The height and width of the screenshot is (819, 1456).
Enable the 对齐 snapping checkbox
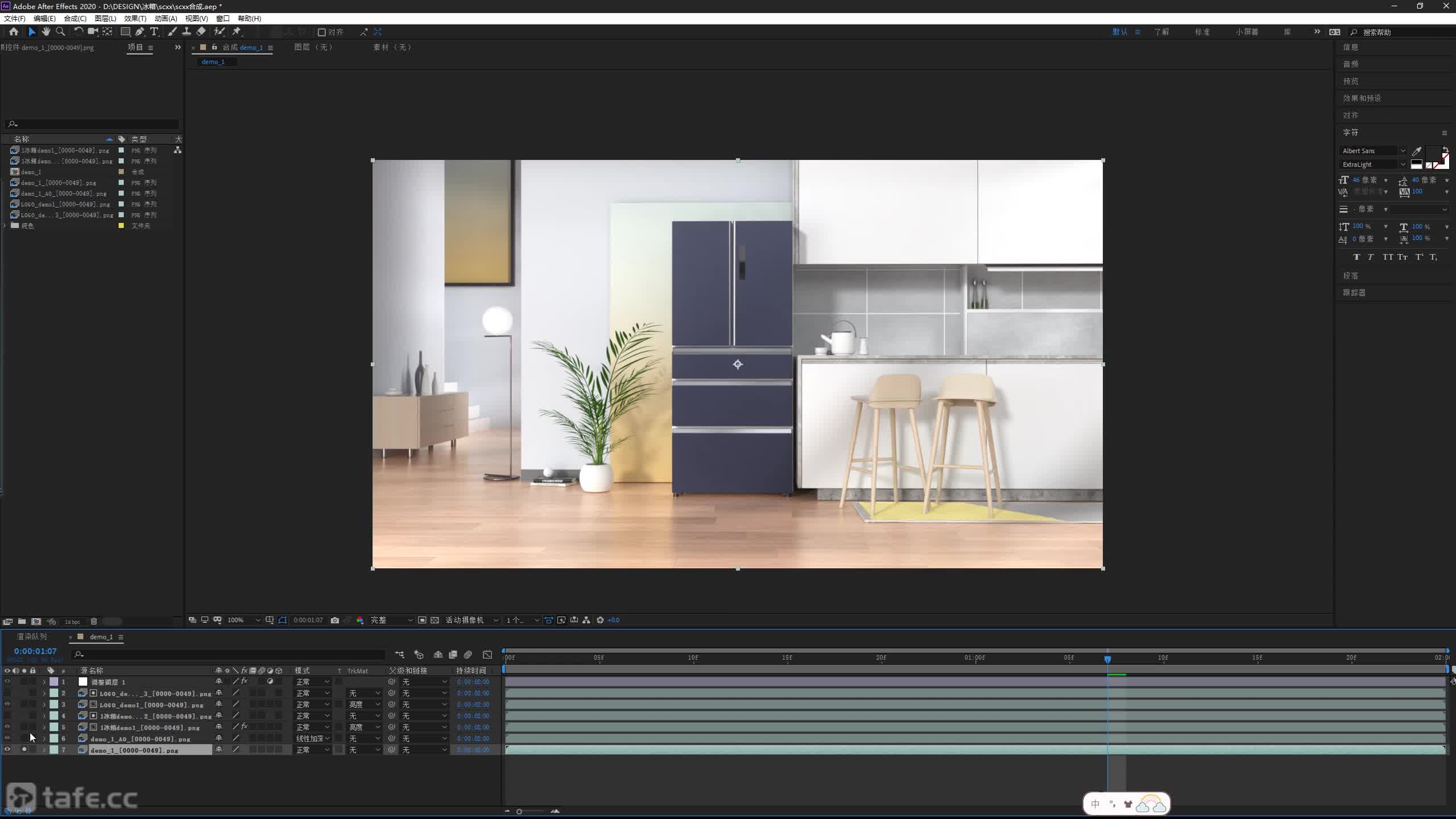(x=321, y=32)
